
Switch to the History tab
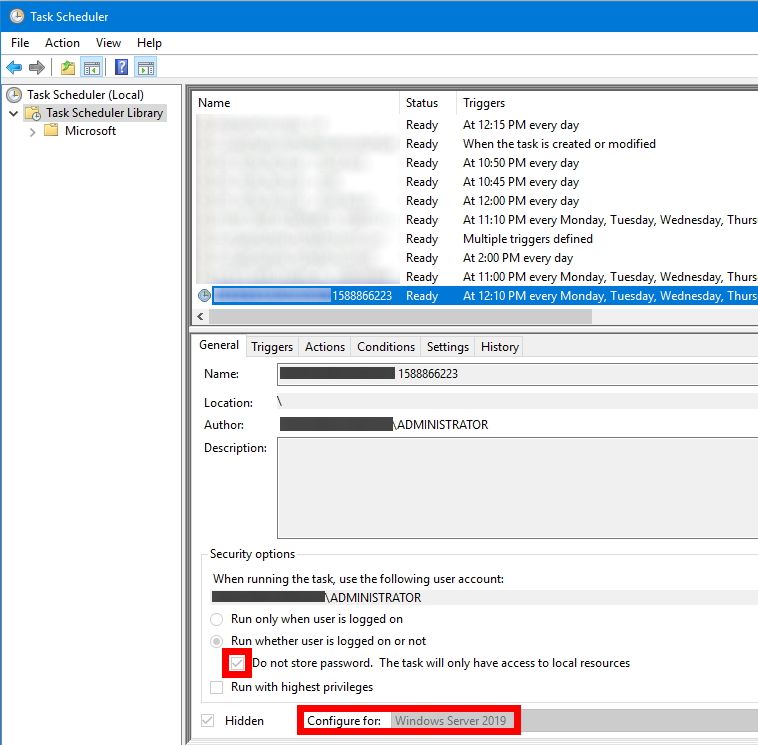point(499,347)
